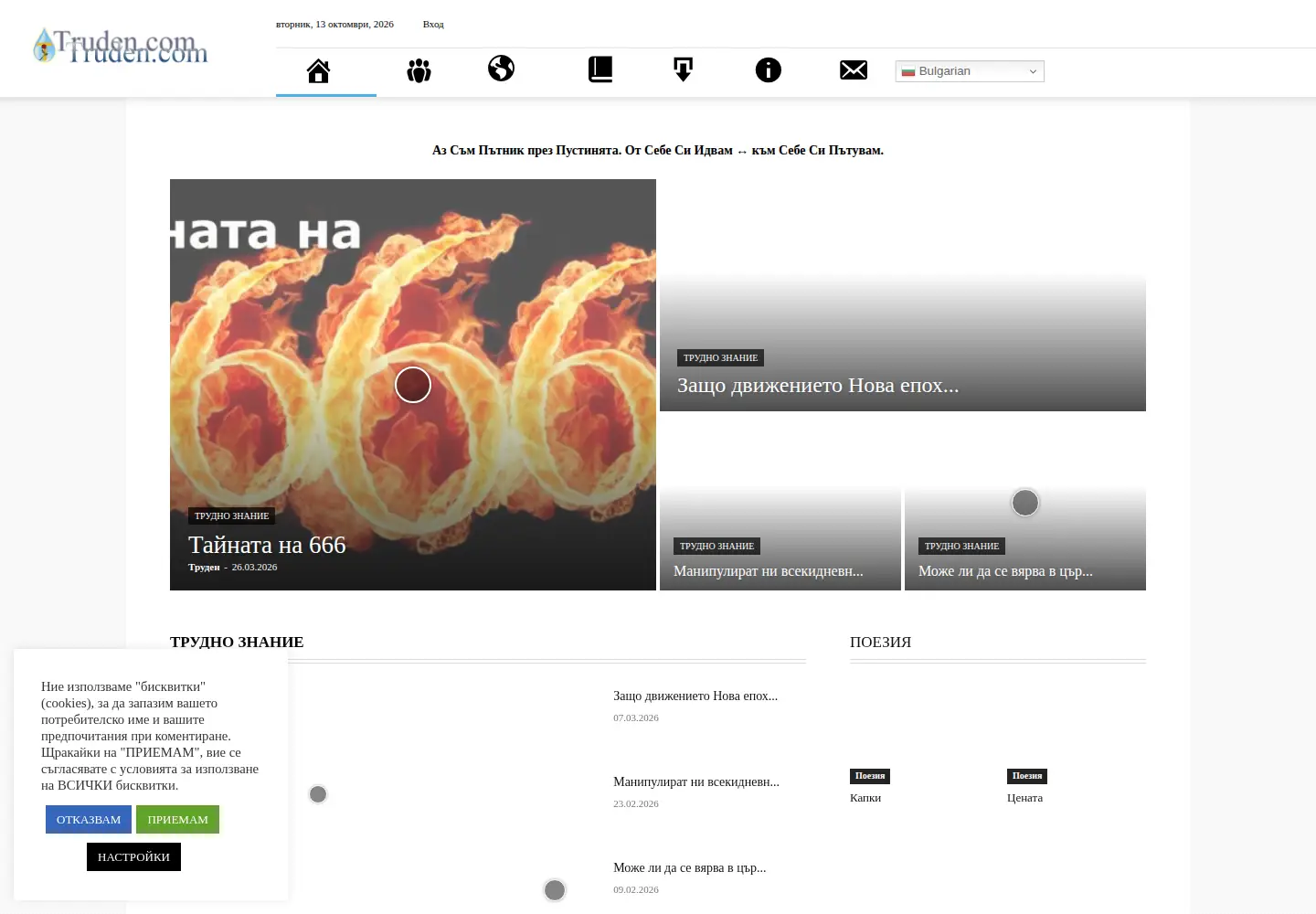Click author name Труден under featured article
This screenshot has height=914, width=1316.
[x=204, y=567]
